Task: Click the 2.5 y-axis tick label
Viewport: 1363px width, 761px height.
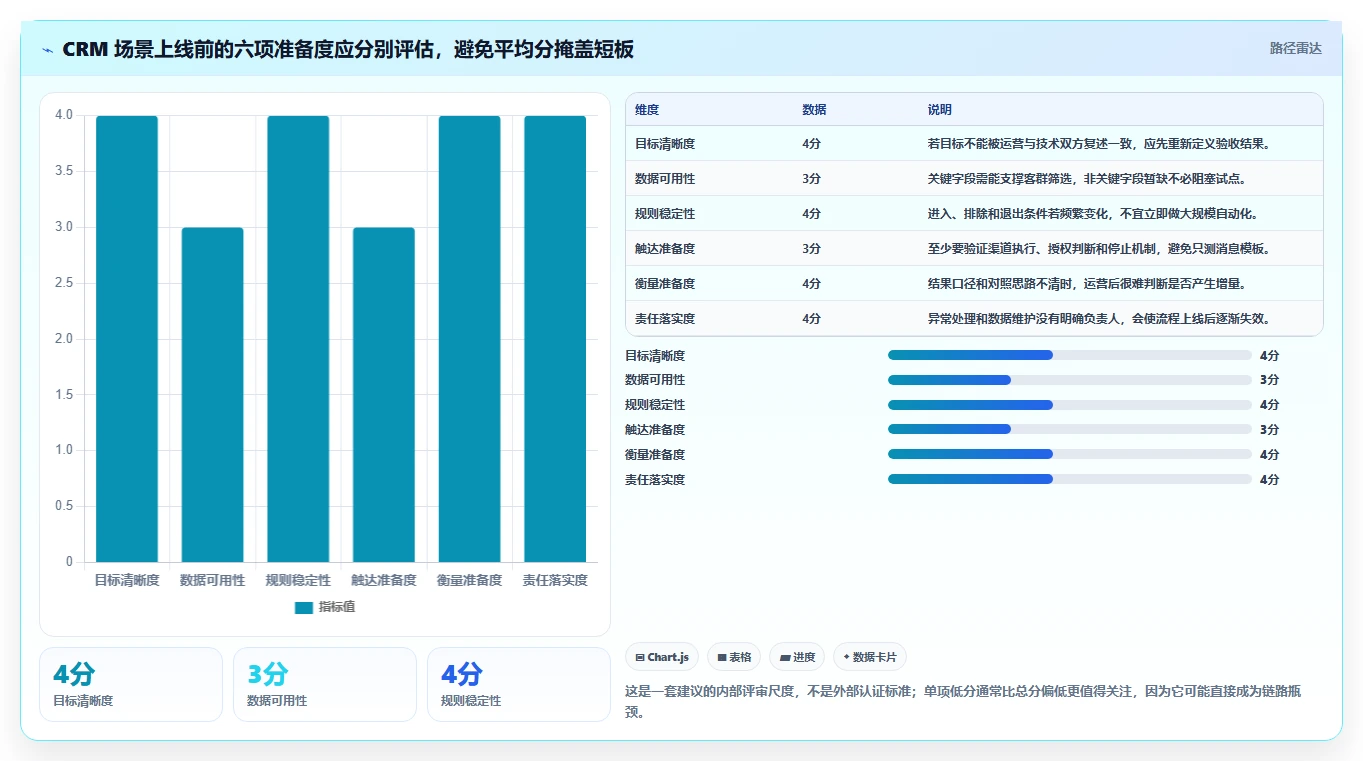Action: click(64, 283)
